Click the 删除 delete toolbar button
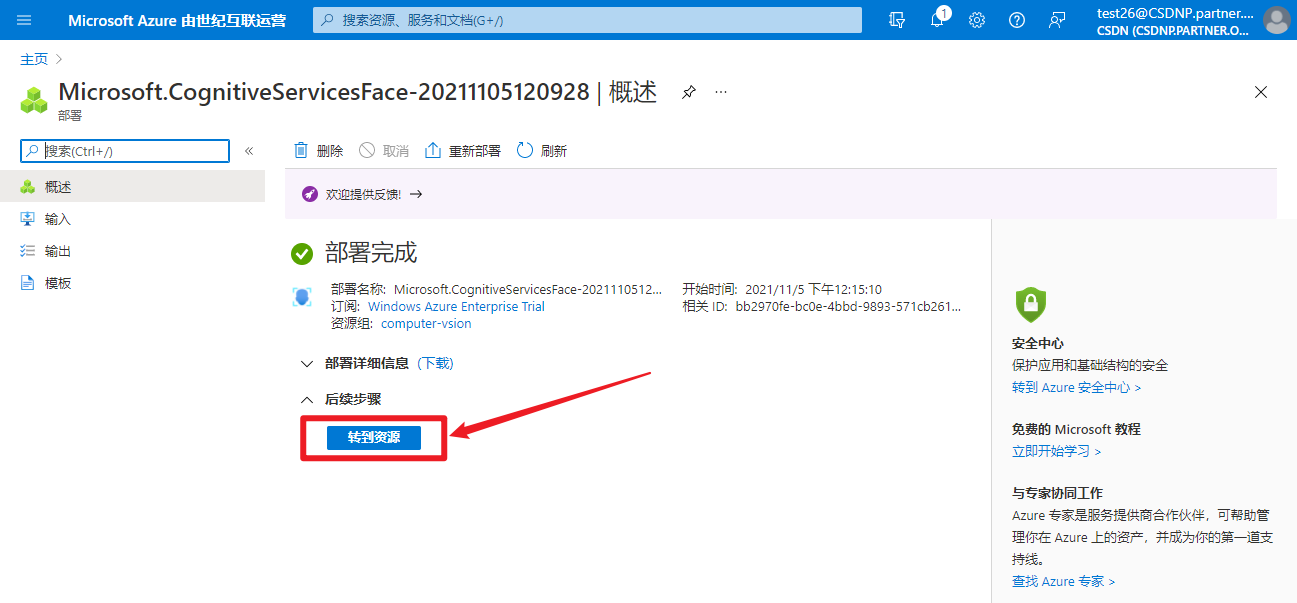The width and height of the screenshot is (1297, 603). click(x=318, y=151)
